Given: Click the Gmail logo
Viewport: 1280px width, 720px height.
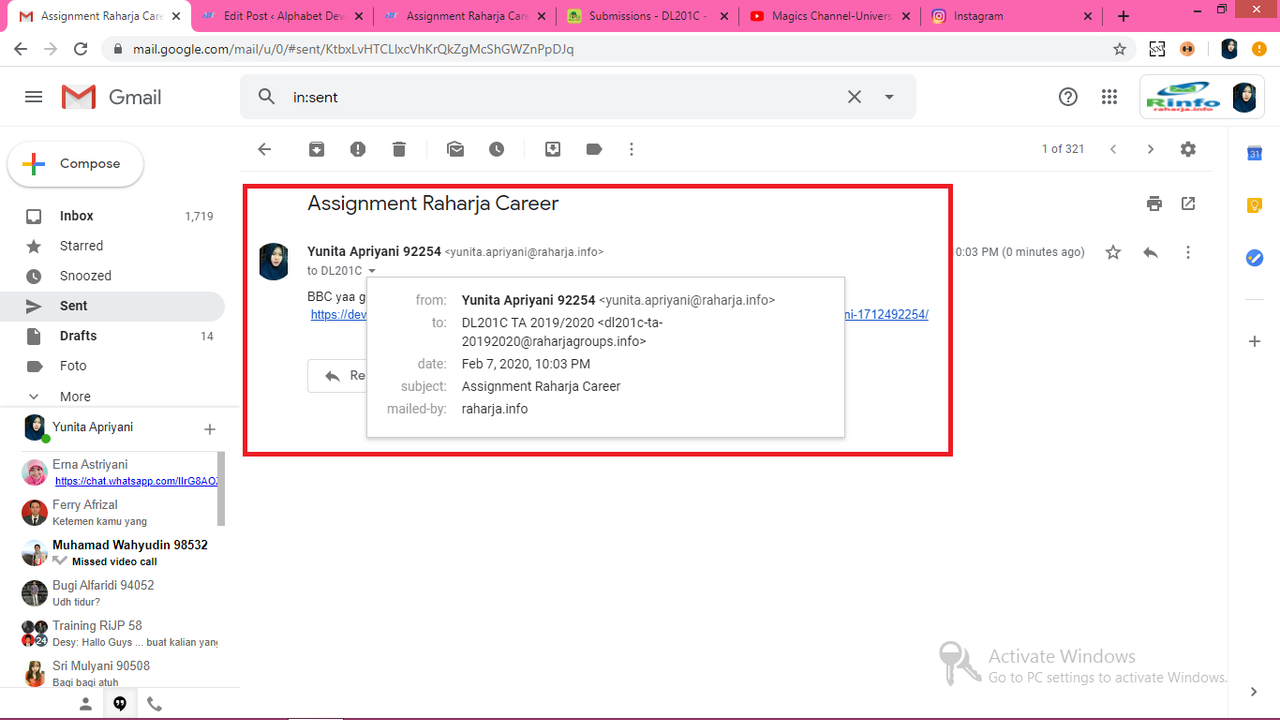Looking at the screenshot, I should (x=111, y=97).
